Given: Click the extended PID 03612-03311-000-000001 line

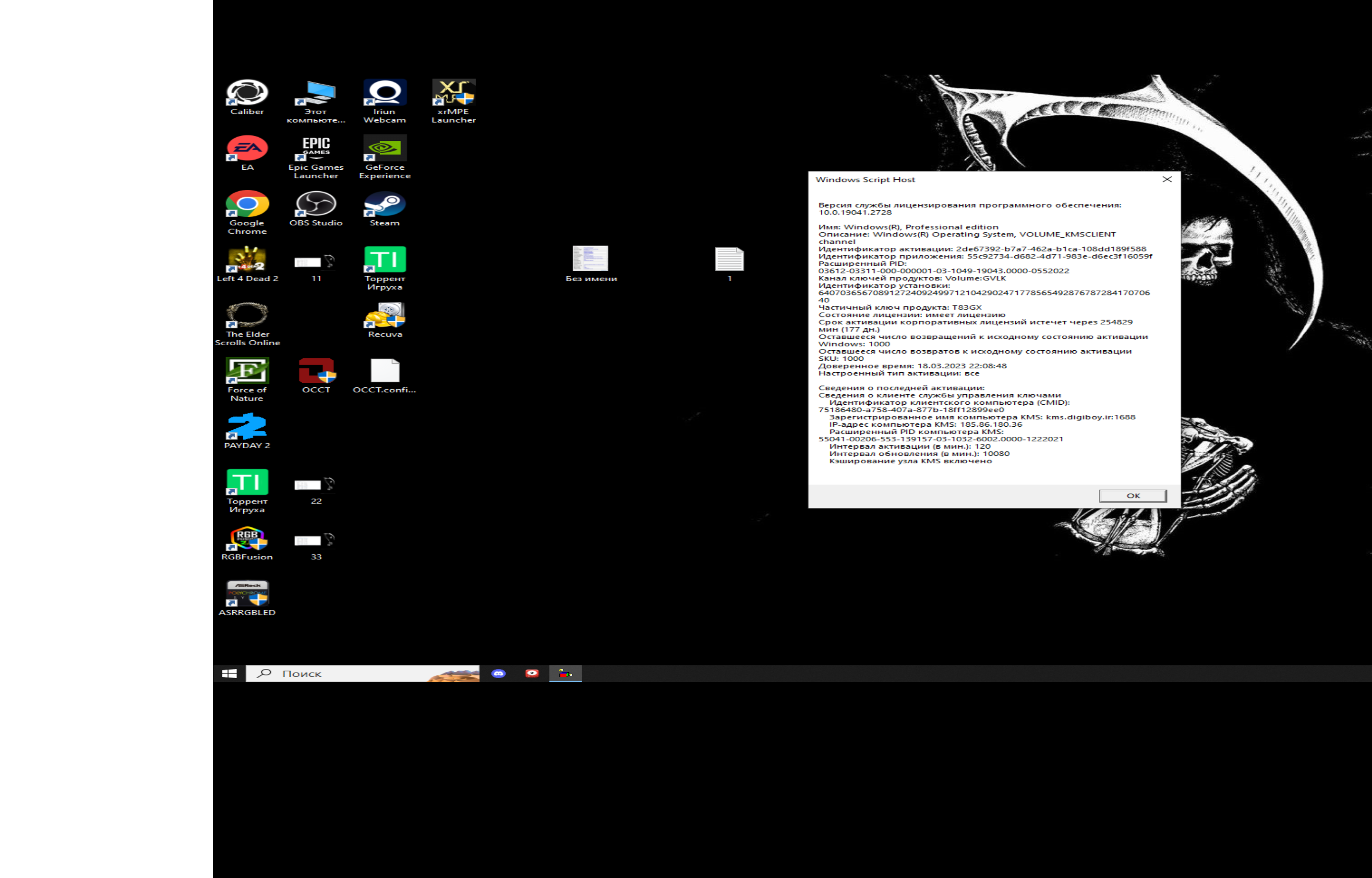Looking at the screenshot, I should point(944,271).
